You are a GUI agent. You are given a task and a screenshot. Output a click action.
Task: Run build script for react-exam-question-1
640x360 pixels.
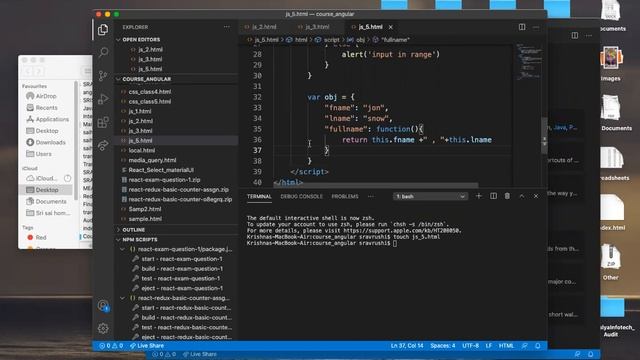[x=182, y=269]
